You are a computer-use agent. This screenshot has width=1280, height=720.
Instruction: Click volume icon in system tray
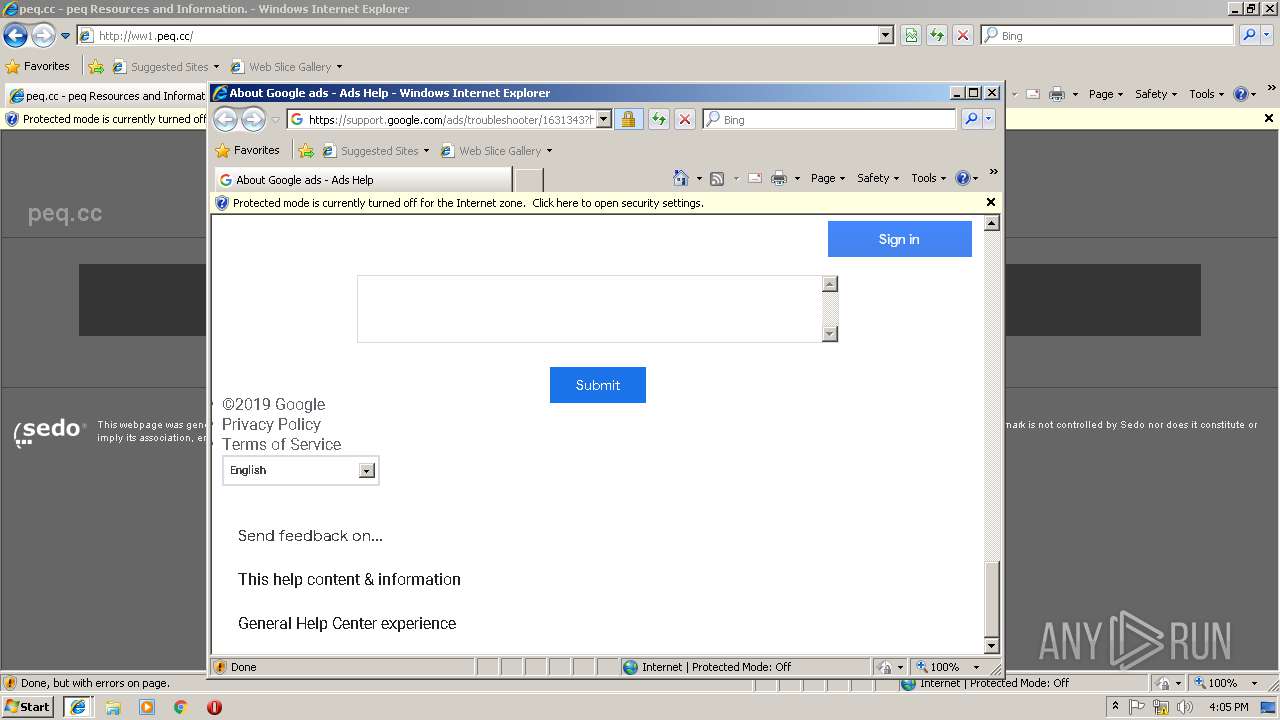point(1185,707)
